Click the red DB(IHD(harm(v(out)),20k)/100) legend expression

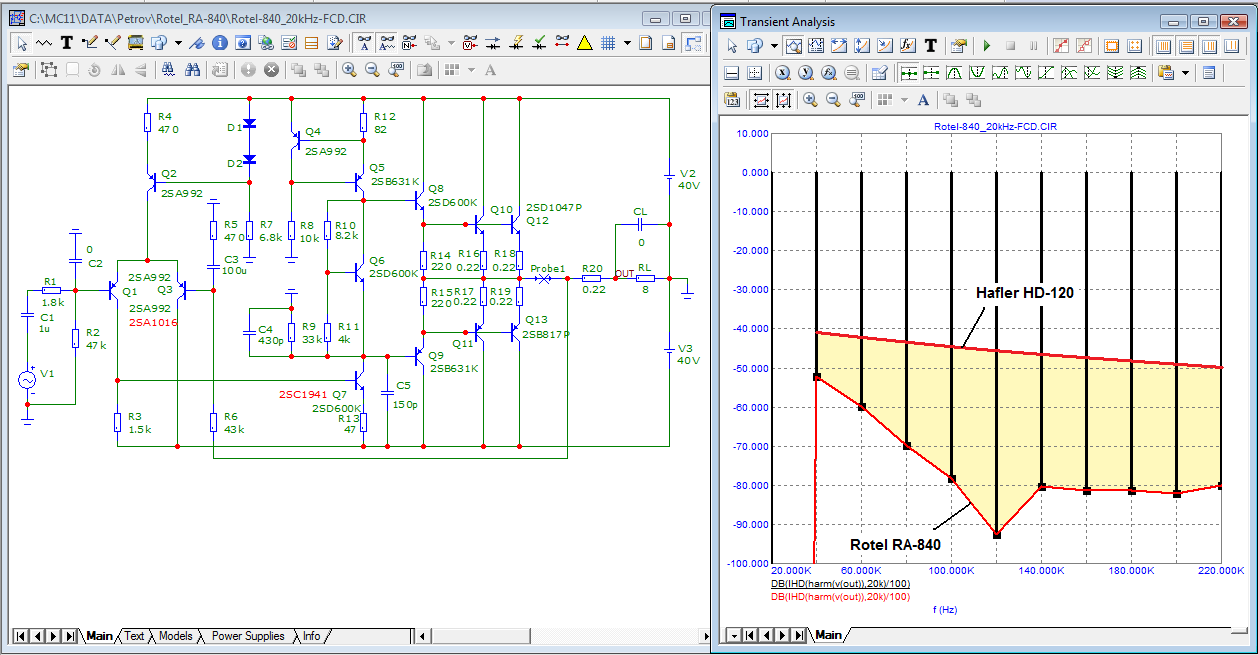click(840, 596)
